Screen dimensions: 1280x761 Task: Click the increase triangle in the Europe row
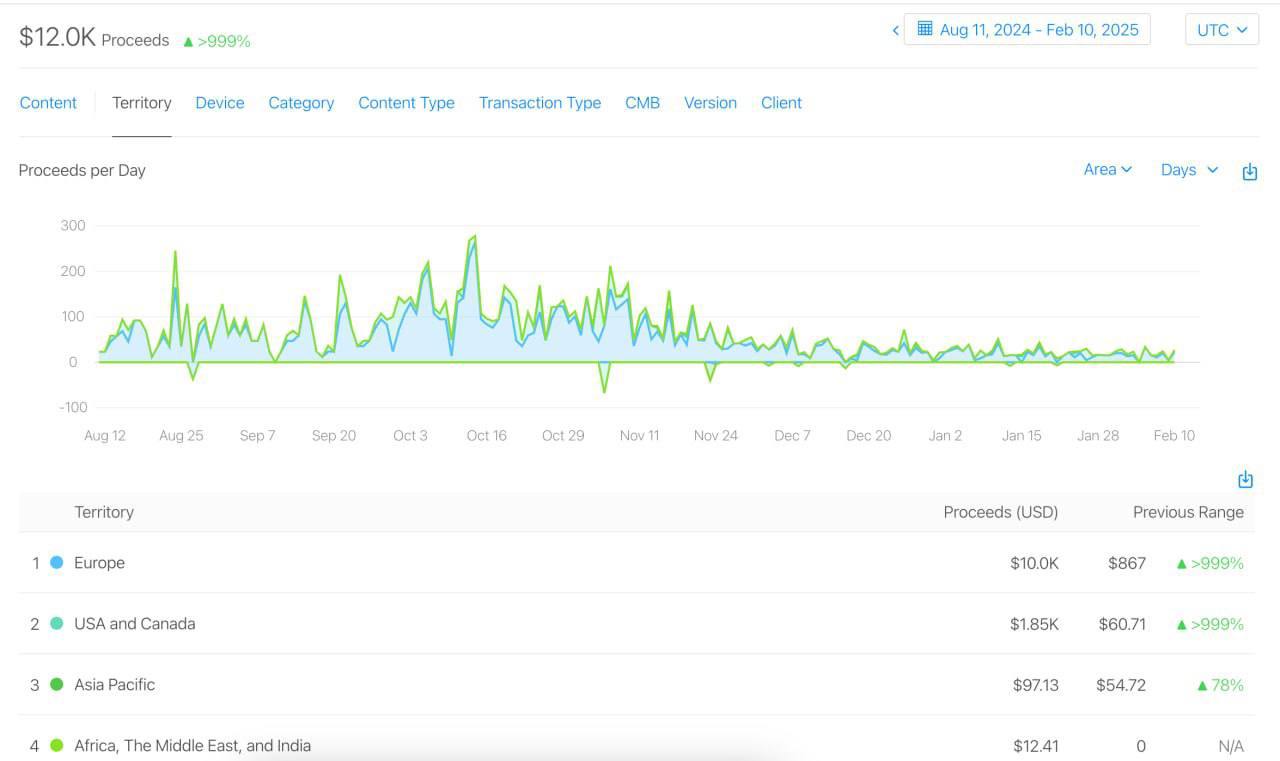tap(1180, 563)
